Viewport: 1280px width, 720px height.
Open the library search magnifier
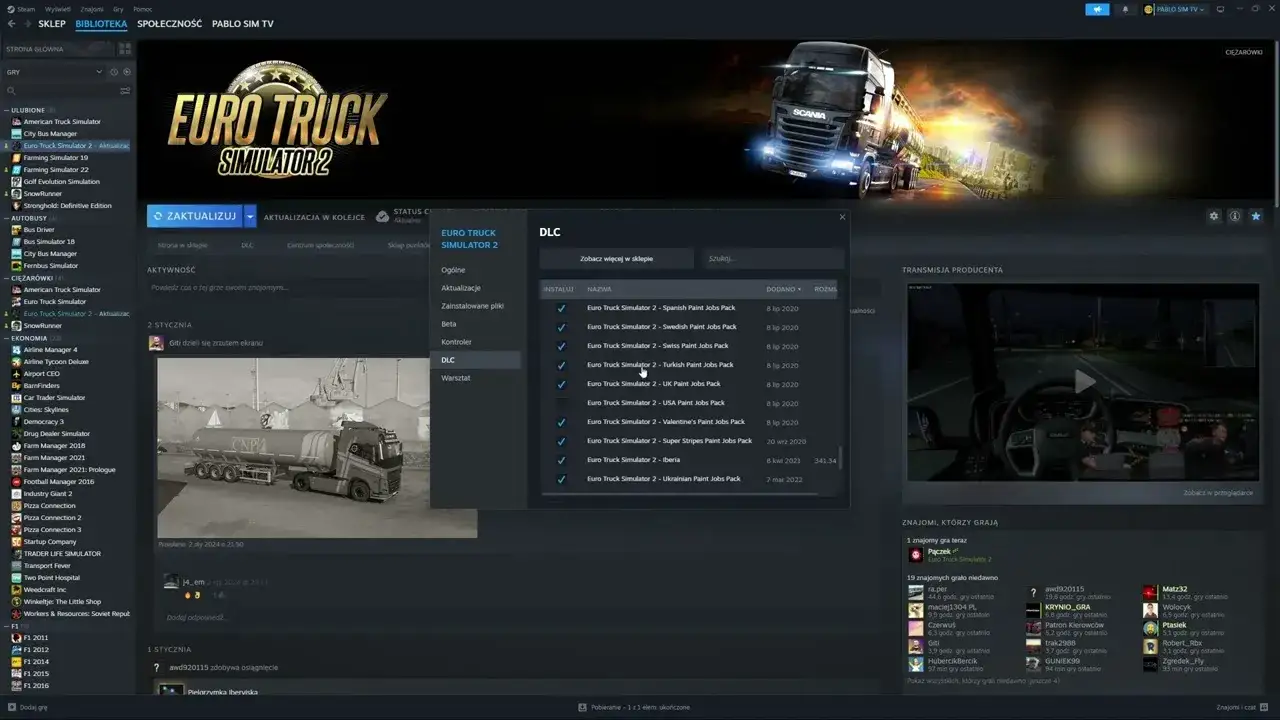click(10, 90)
